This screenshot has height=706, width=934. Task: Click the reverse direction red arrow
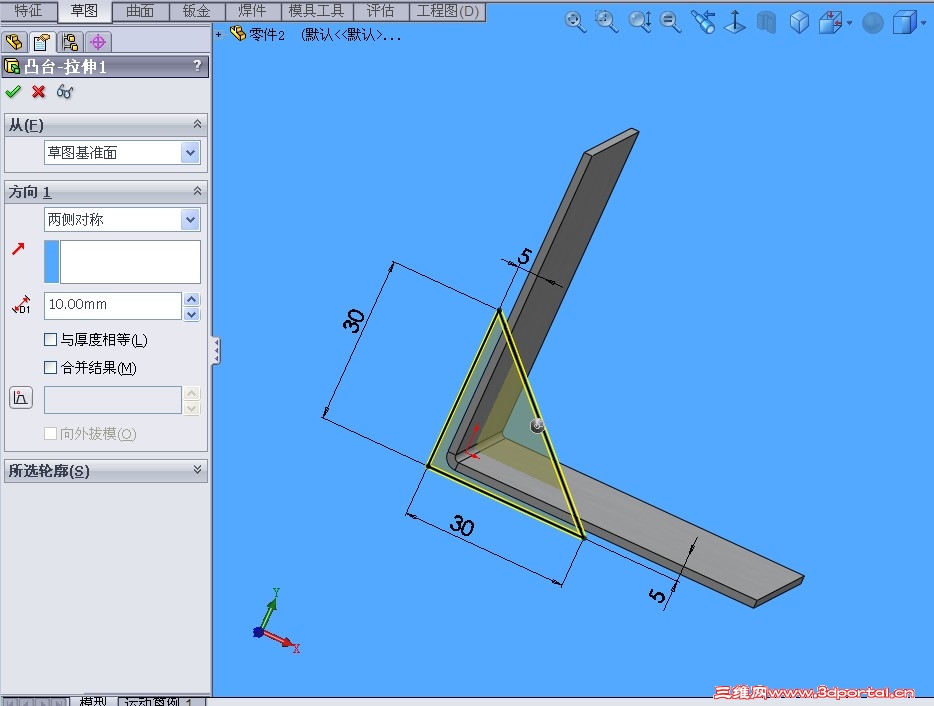(18, 249)
